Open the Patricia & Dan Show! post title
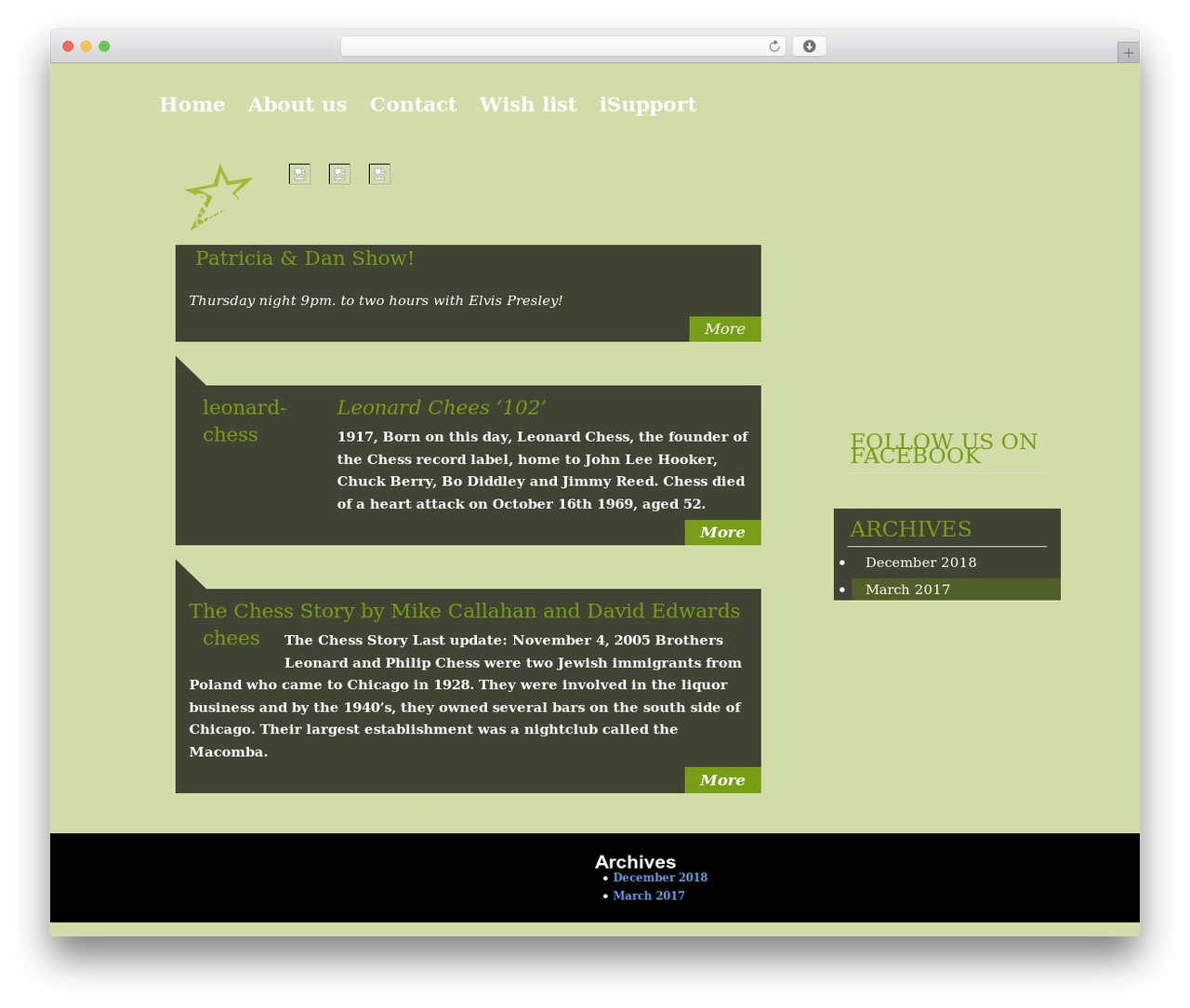 [305, 259]
